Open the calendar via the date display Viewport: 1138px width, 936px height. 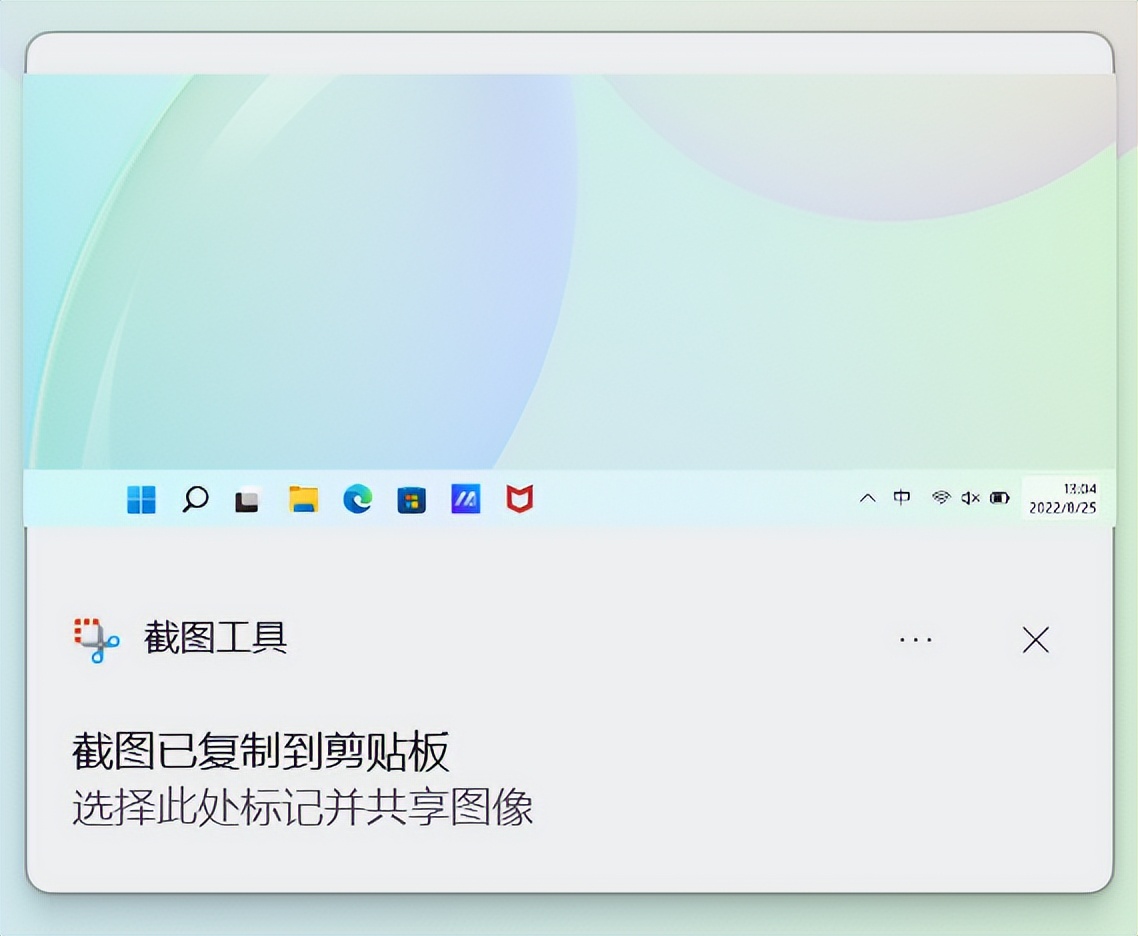(x=1060, y=497)
